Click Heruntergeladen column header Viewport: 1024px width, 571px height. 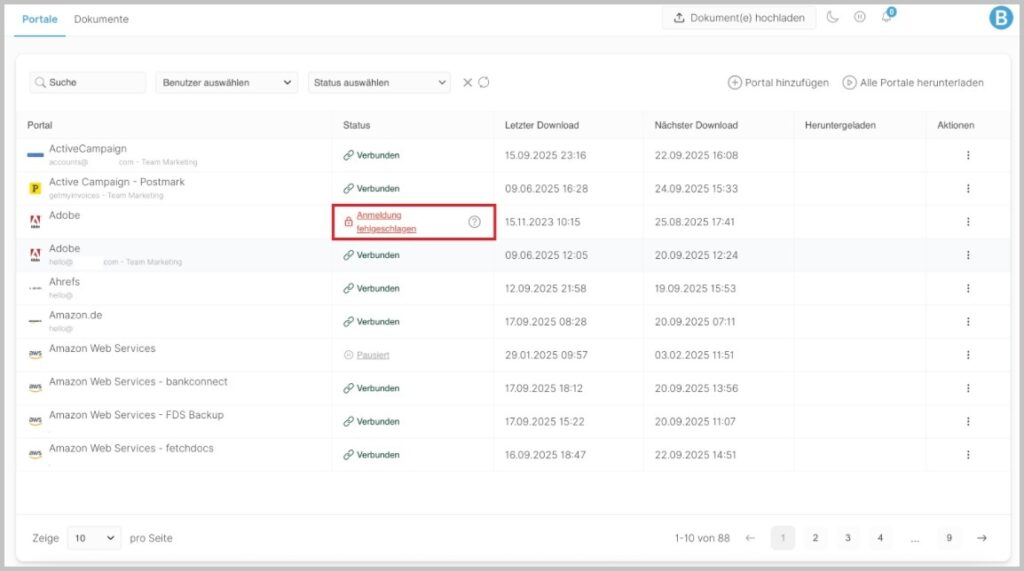[840, 125]
